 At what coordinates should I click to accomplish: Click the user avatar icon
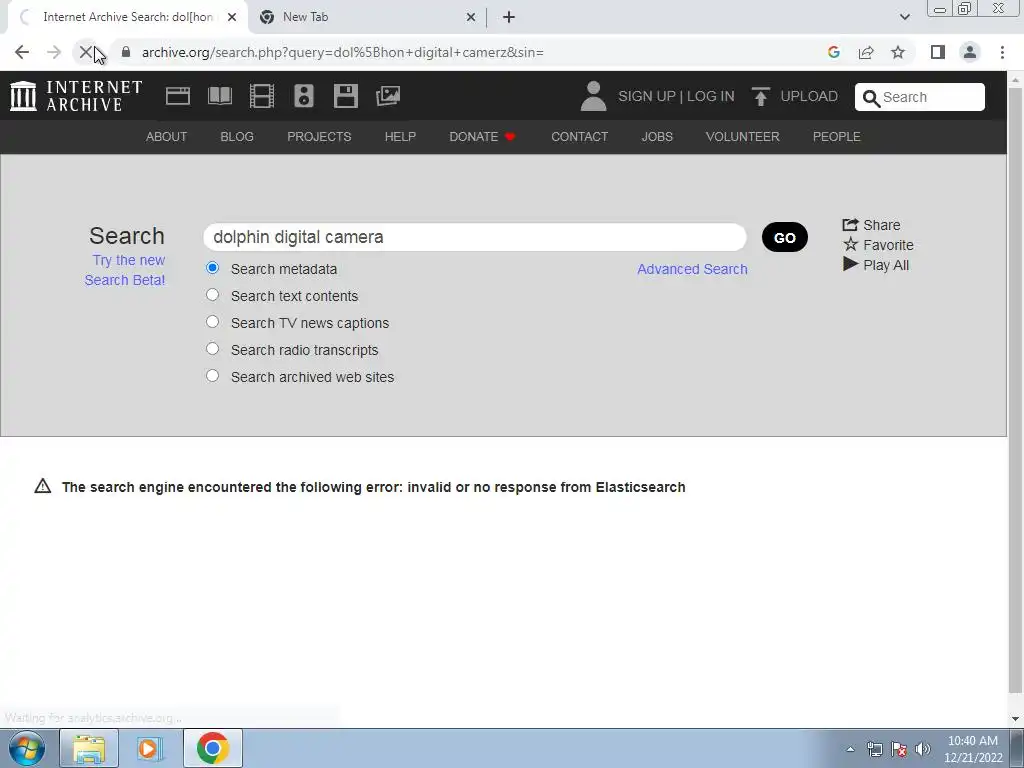593,96
